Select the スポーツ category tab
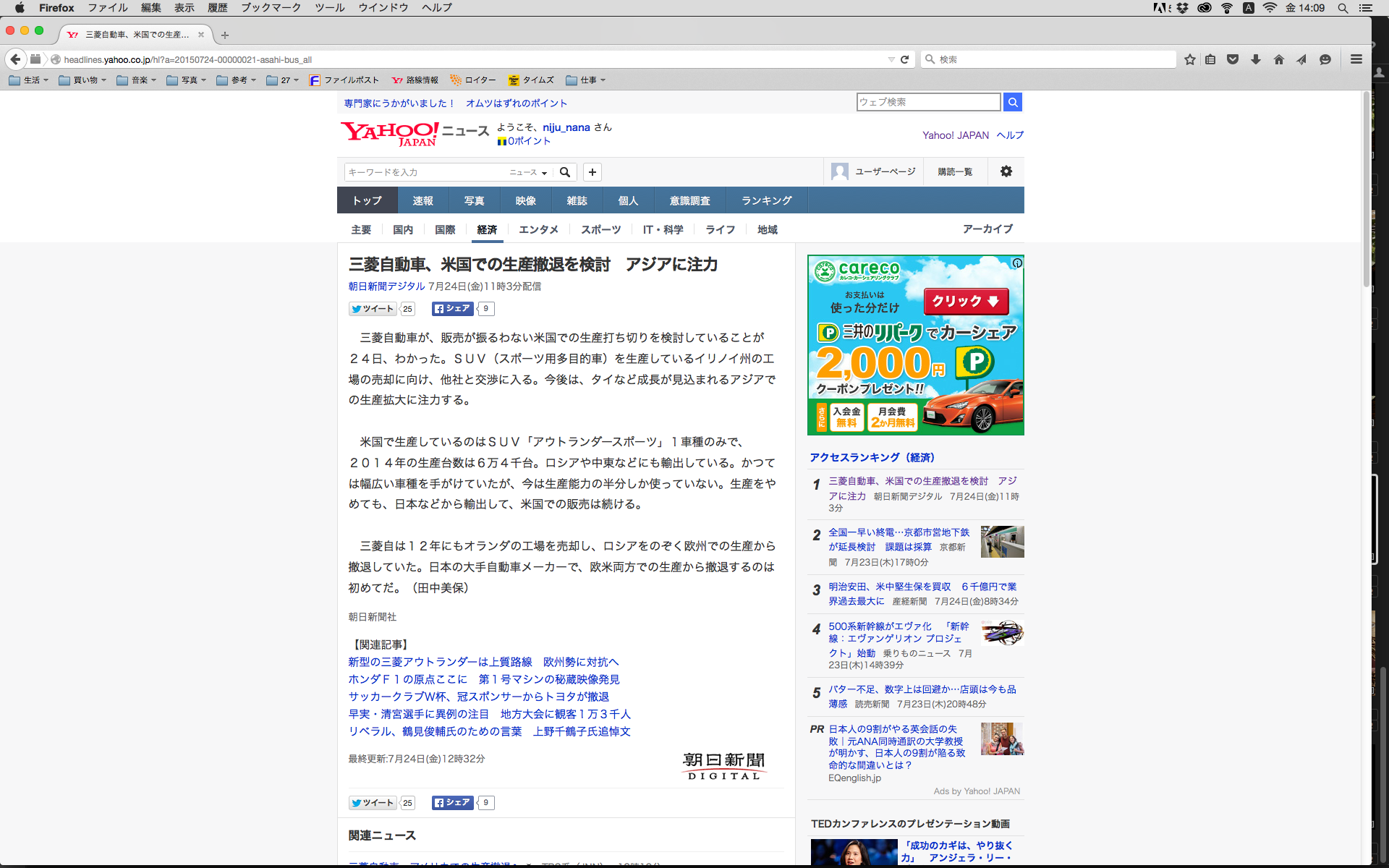The image size is (1389, 868). coord(600,229)
